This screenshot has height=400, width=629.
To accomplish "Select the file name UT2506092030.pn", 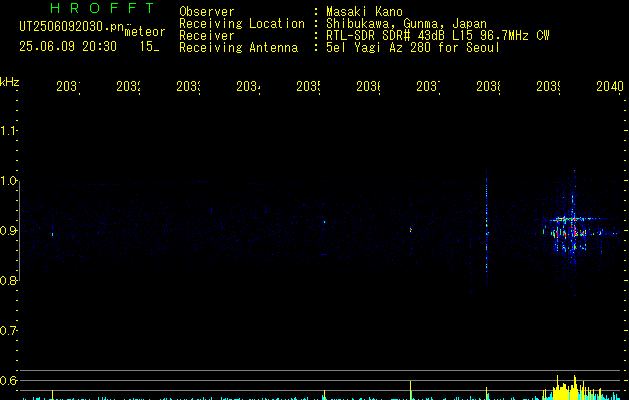I will click(x=72, y=27).
